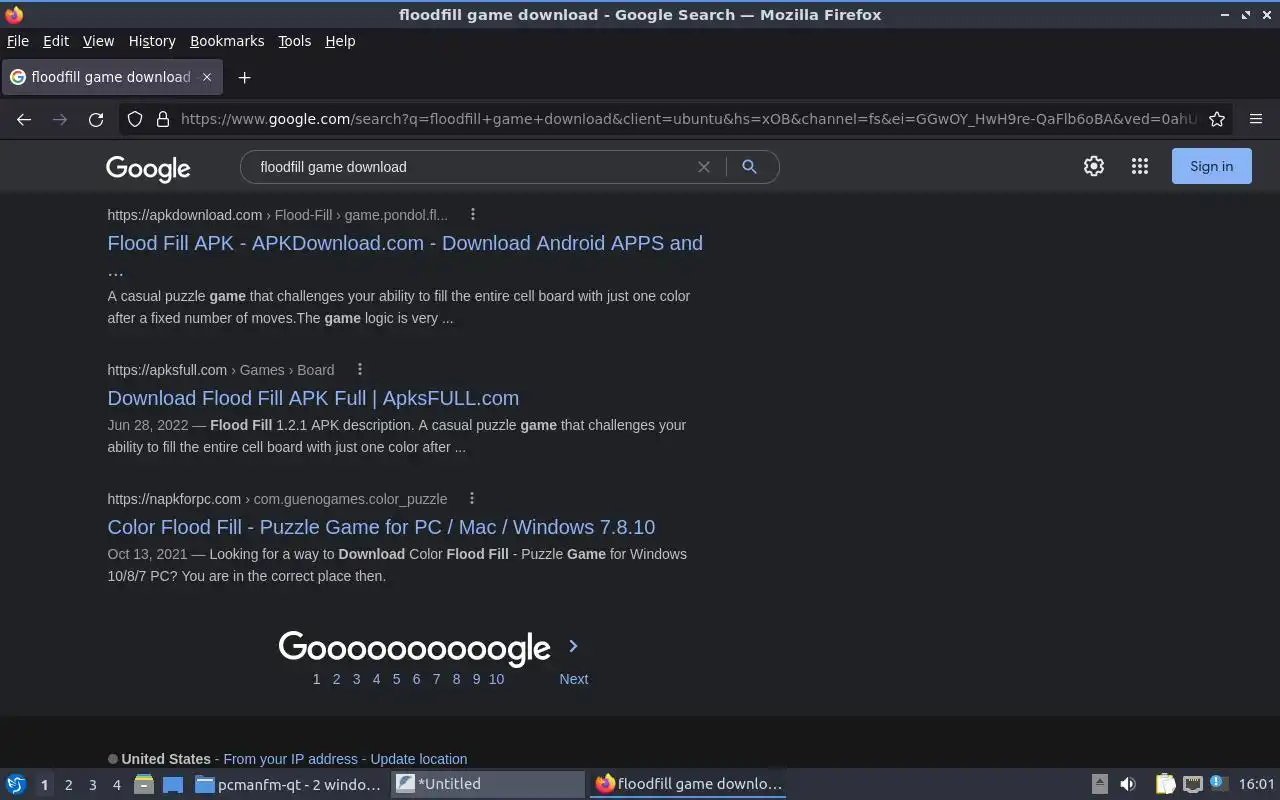
Task: Click From your IP address link
Action: coord(290,759)
